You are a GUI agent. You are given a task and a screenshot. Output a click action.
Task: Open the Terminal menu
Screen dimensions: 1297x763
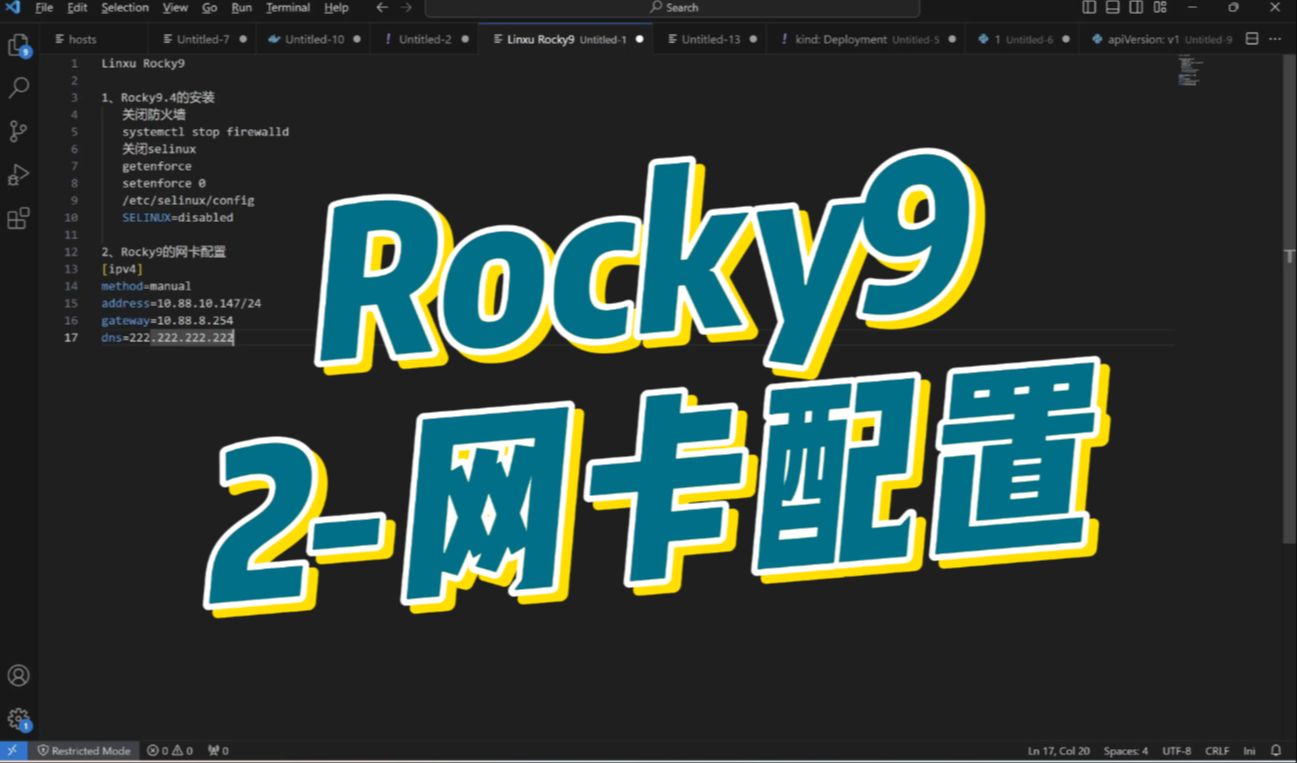(x=288, y=7)
